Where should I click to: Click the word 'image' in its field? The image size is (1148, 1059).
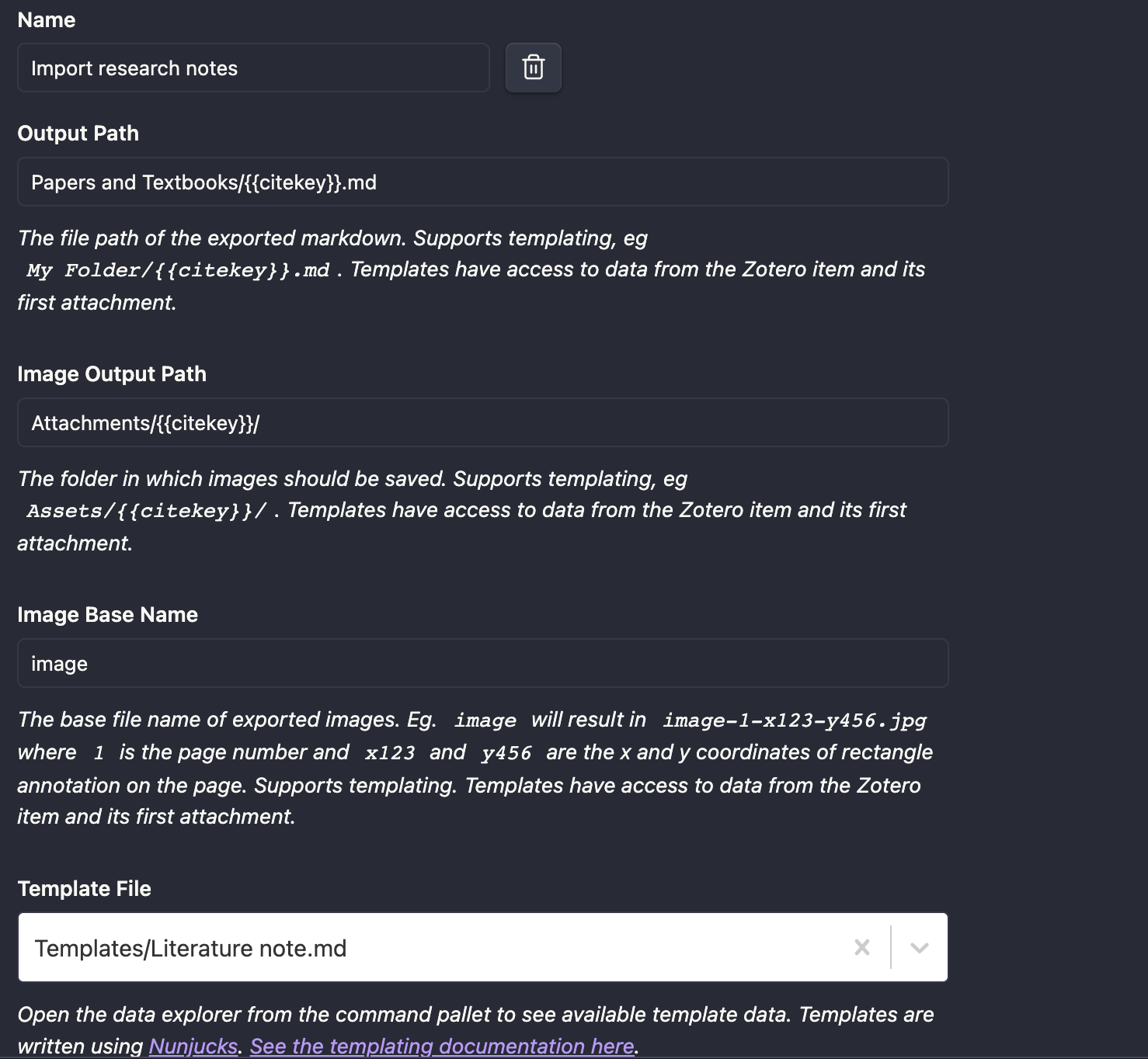[x=58, y=663]
